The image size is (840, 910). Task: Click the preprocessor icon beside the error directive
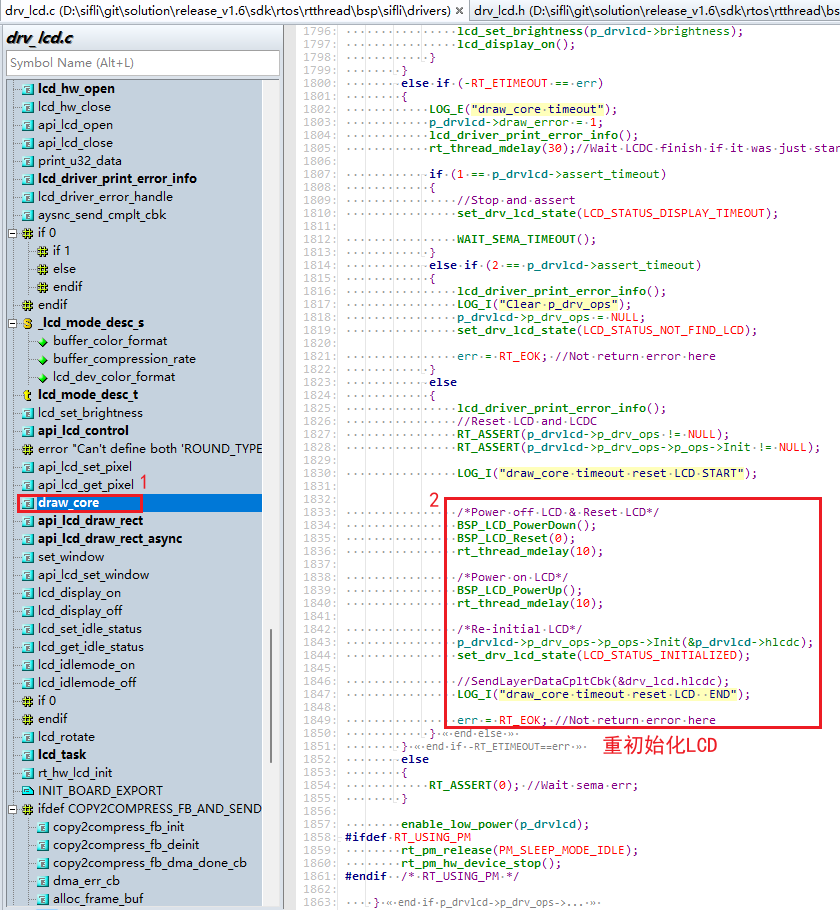pyautogui.click(x=28, y=449)
